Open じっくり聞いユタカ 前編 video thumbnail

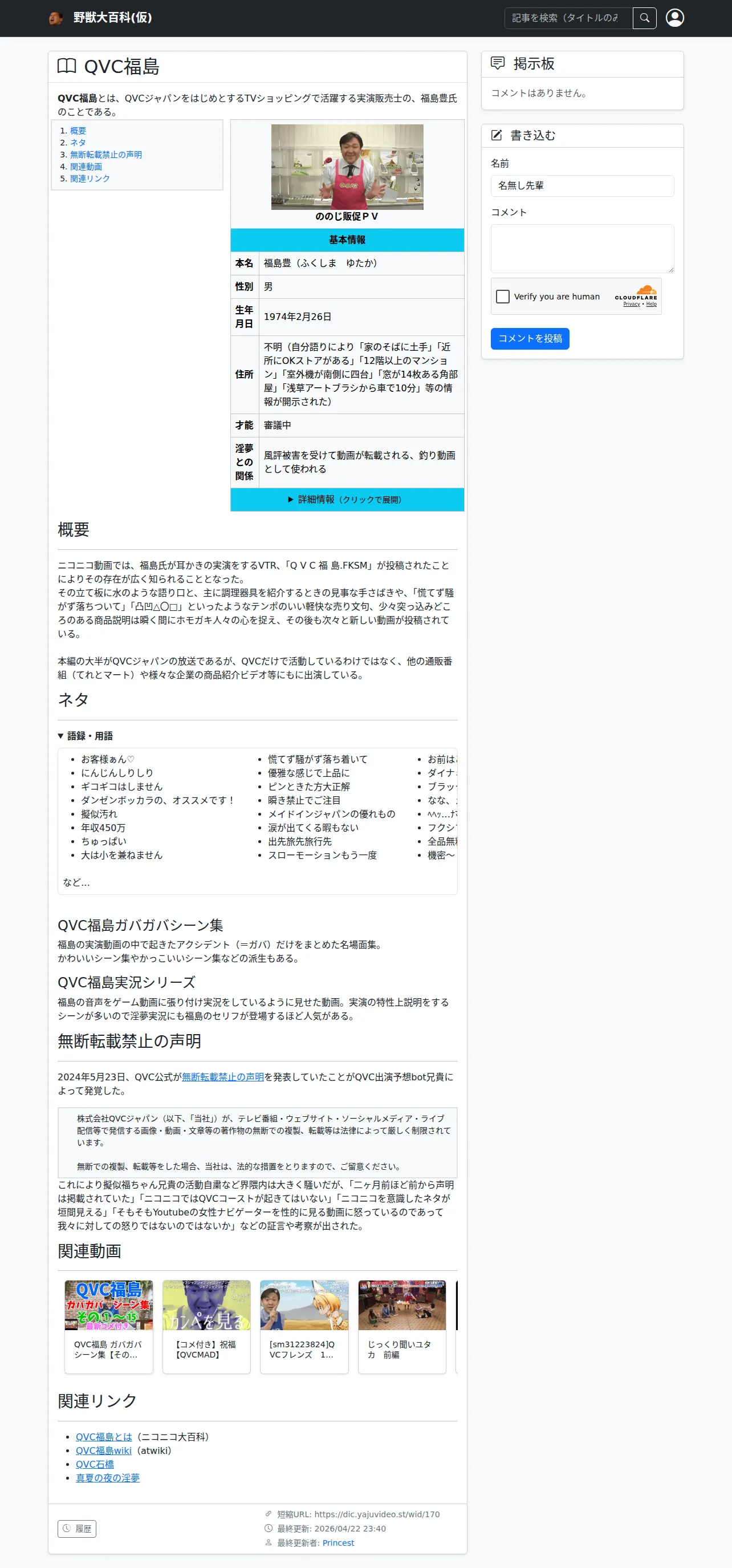(x=401, y=1305)
